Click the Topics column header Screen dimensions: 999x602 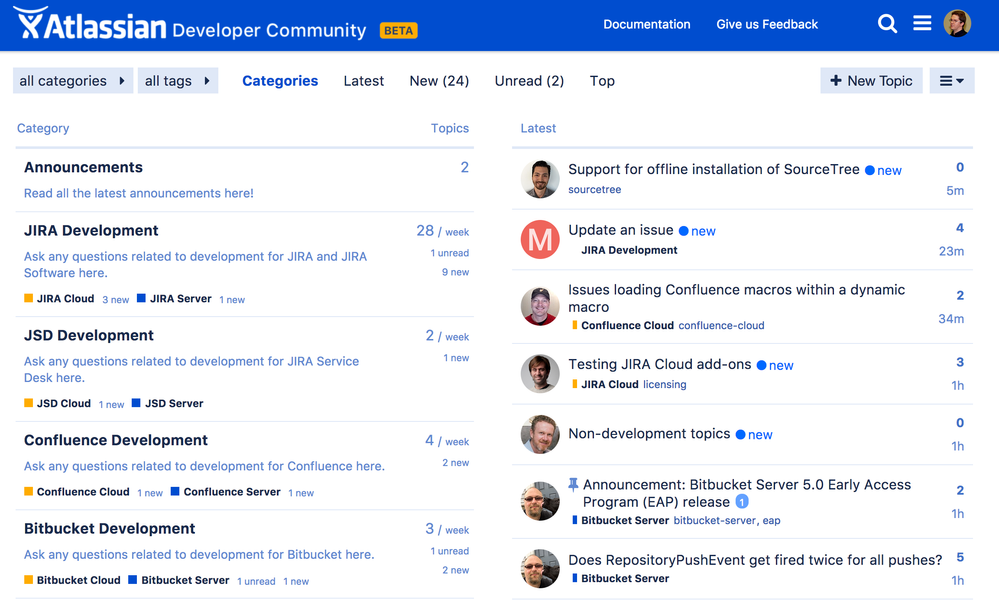(450, 128)
